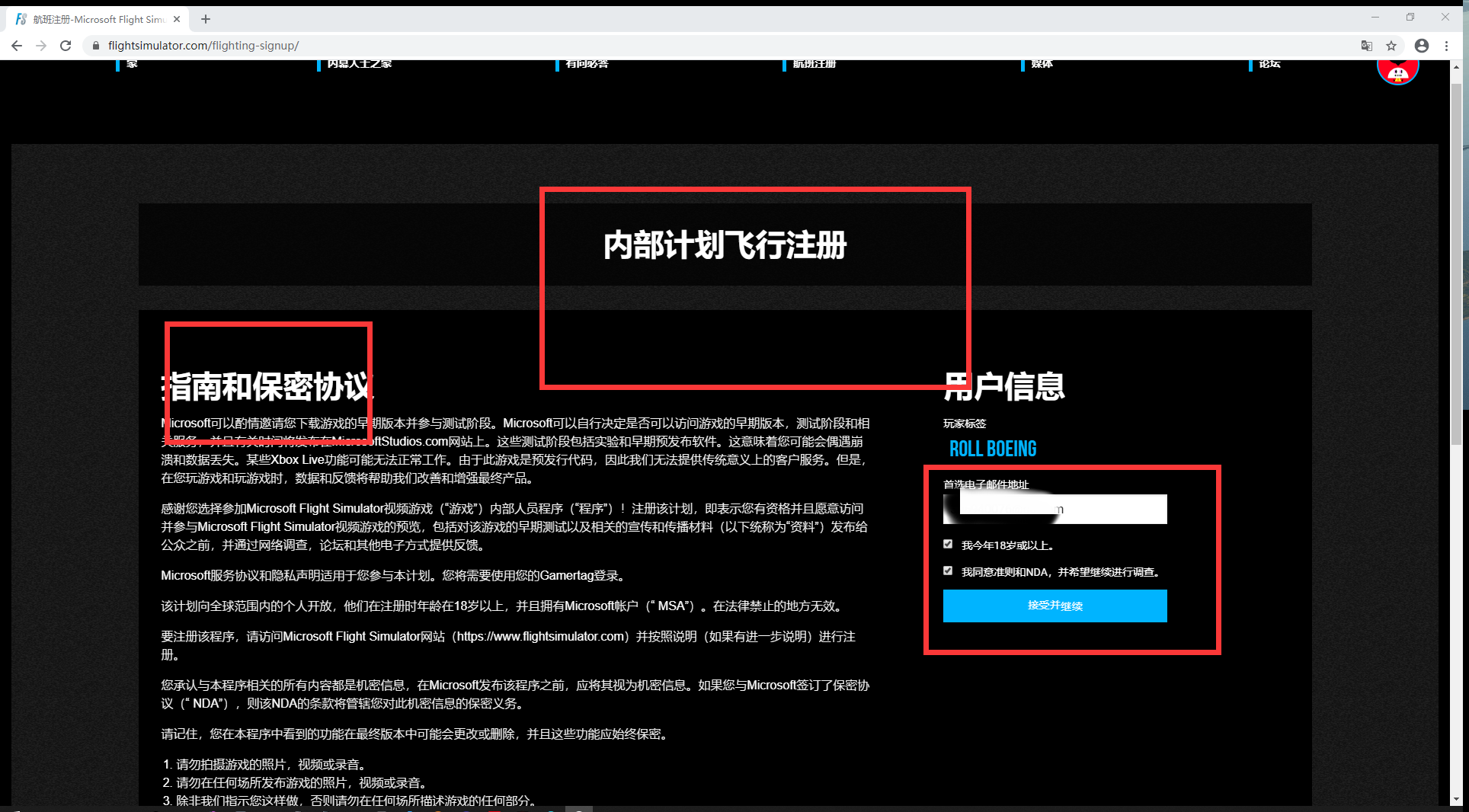This screenshot has height=812, width=1469.
Task: Bookmark the page via the star icon
Action: tap(1392, 46)
